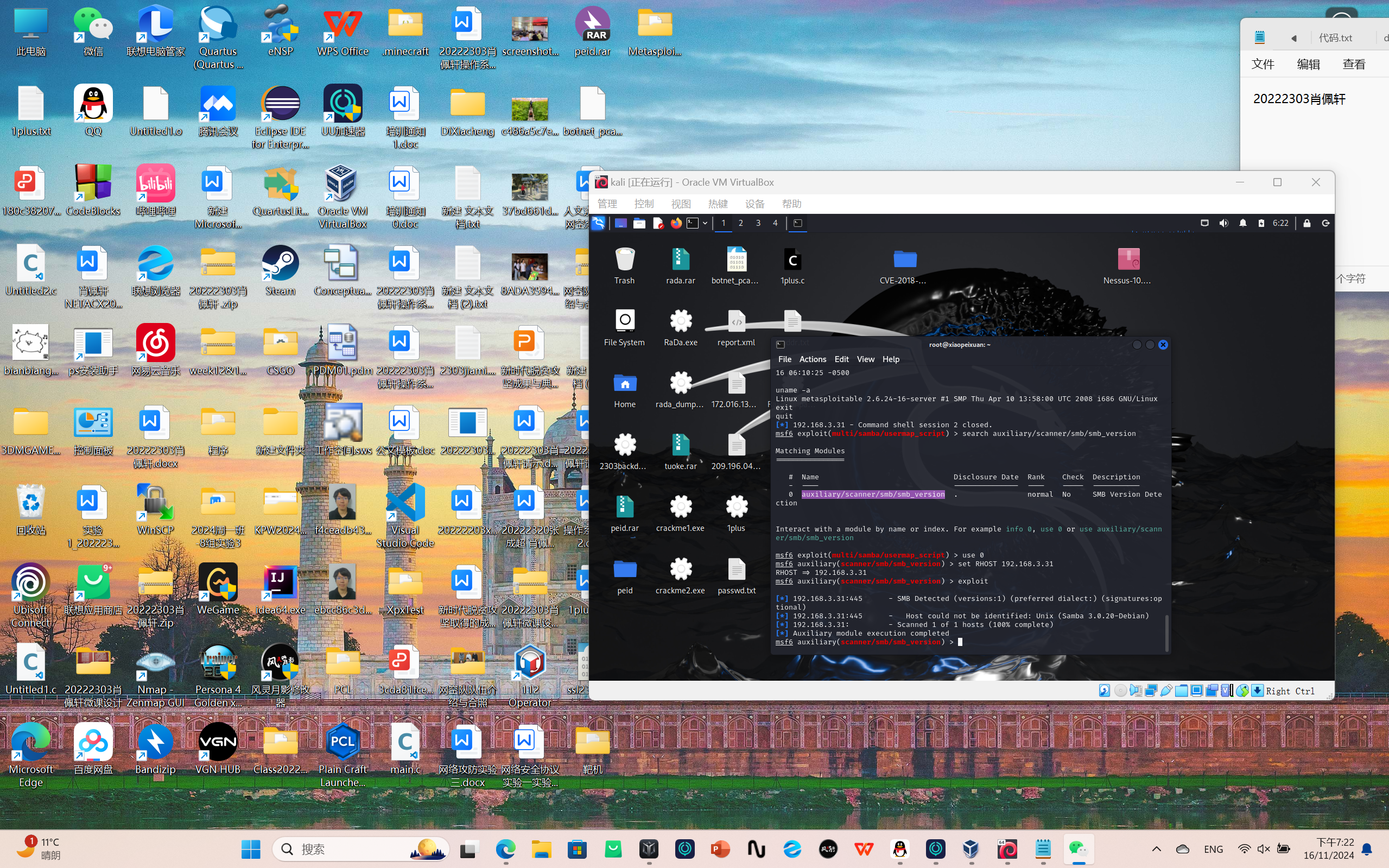Select 代码.txt tab in Notepad
This screenshot has width=1389, height=868.
click(x=1336, y=38)
